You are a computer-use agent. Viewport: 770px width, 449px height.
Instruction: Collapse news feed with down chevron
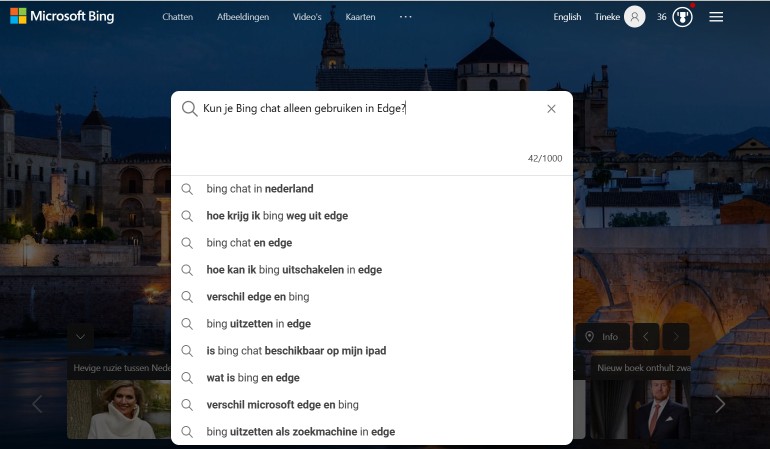[80, 337]
